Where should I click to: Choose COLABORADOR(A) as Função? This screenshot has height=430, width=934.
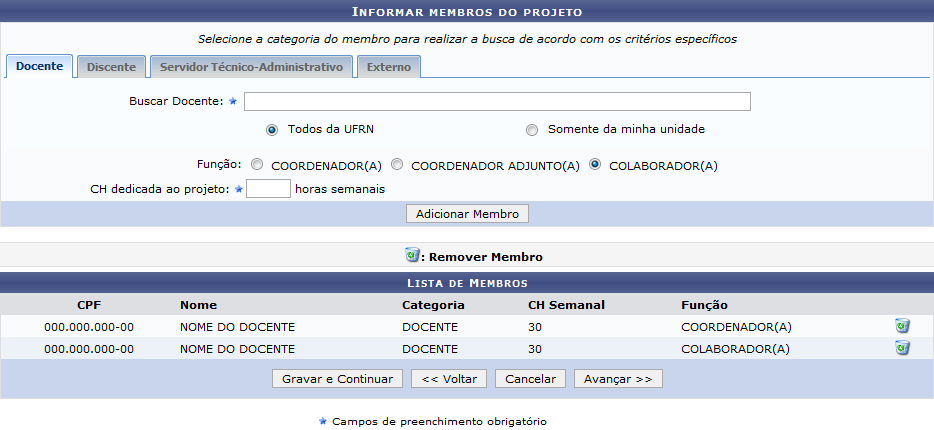pos(594,164)
